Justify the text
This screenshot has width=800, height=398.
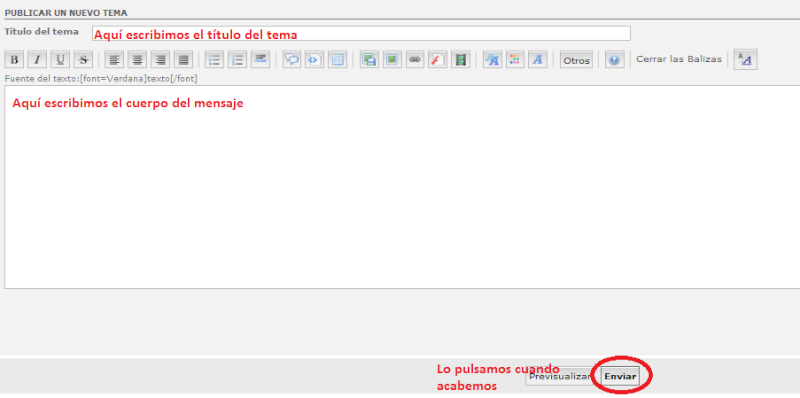pos(183,60)
